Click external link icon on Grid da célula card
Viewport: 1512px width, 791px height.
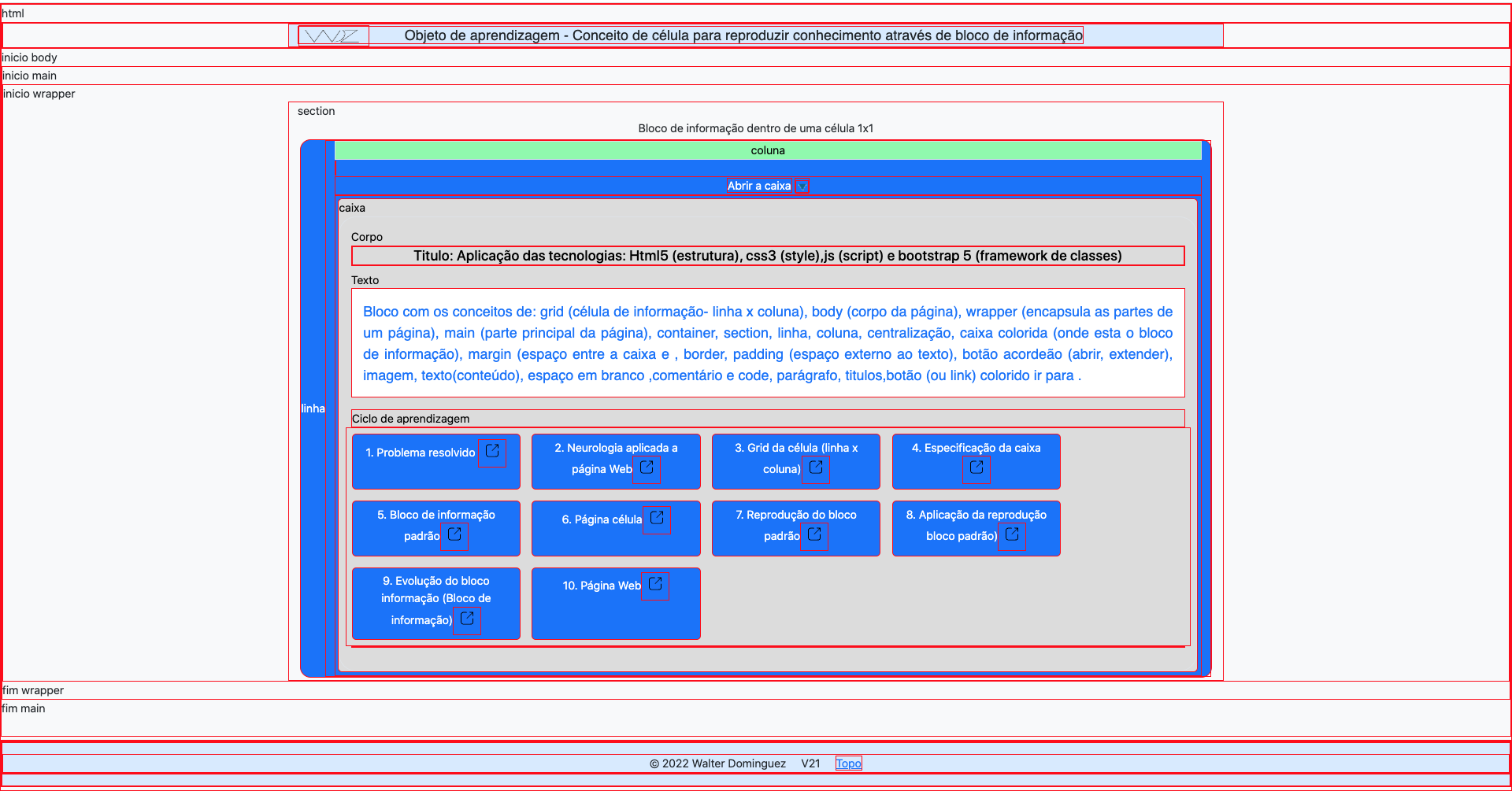tap(816, 468)
